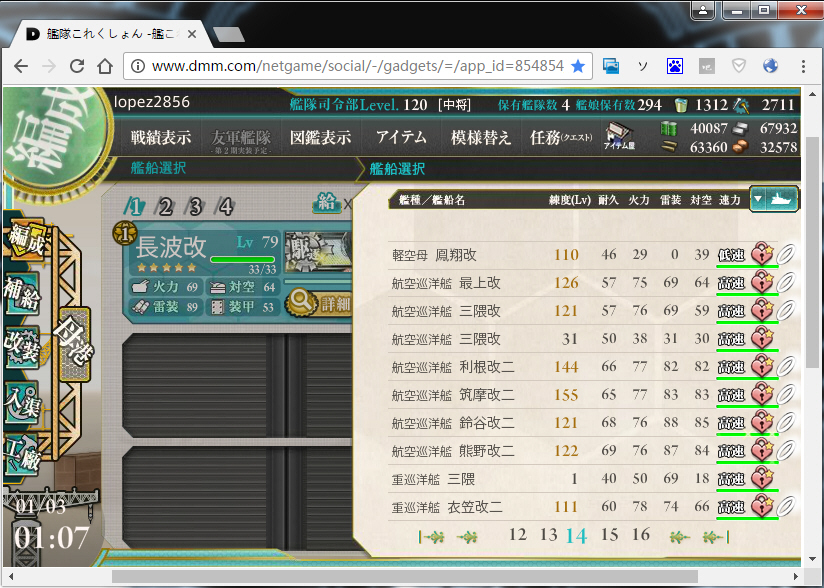Open the ship sort dropdown arrow
The width and height of the screenshot is (824, 588).
[758, 200]
